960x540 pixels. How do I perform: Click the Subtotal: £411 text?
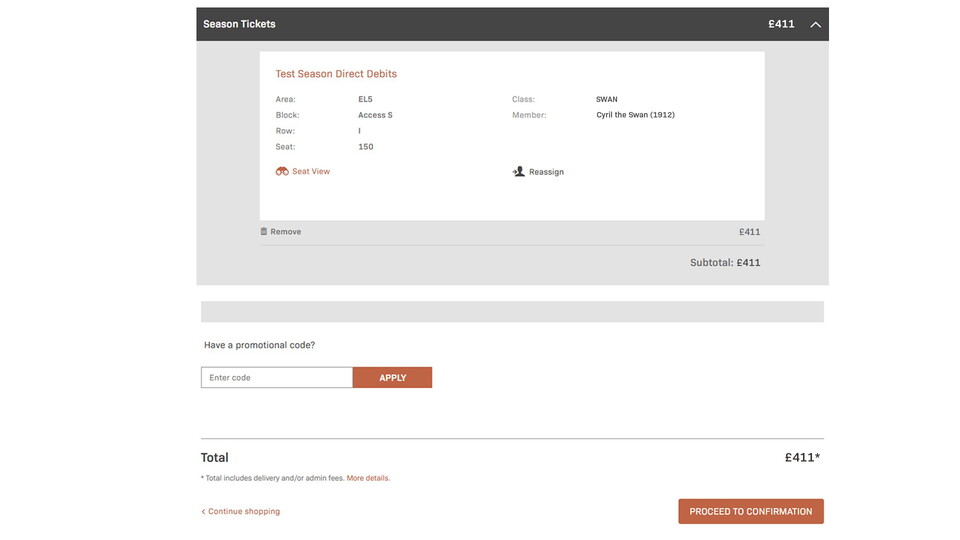click(725, 263)
